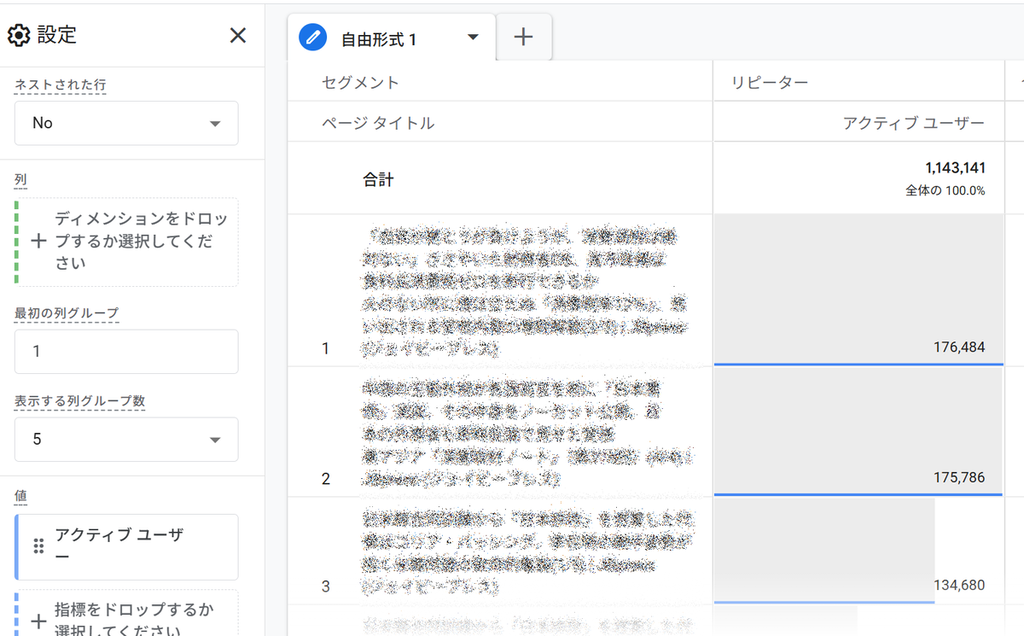The height and width of the screenshot is (636, 1024).
Task: Click the 値 section label
Action: pyautogui.click(x=21, y=496)
